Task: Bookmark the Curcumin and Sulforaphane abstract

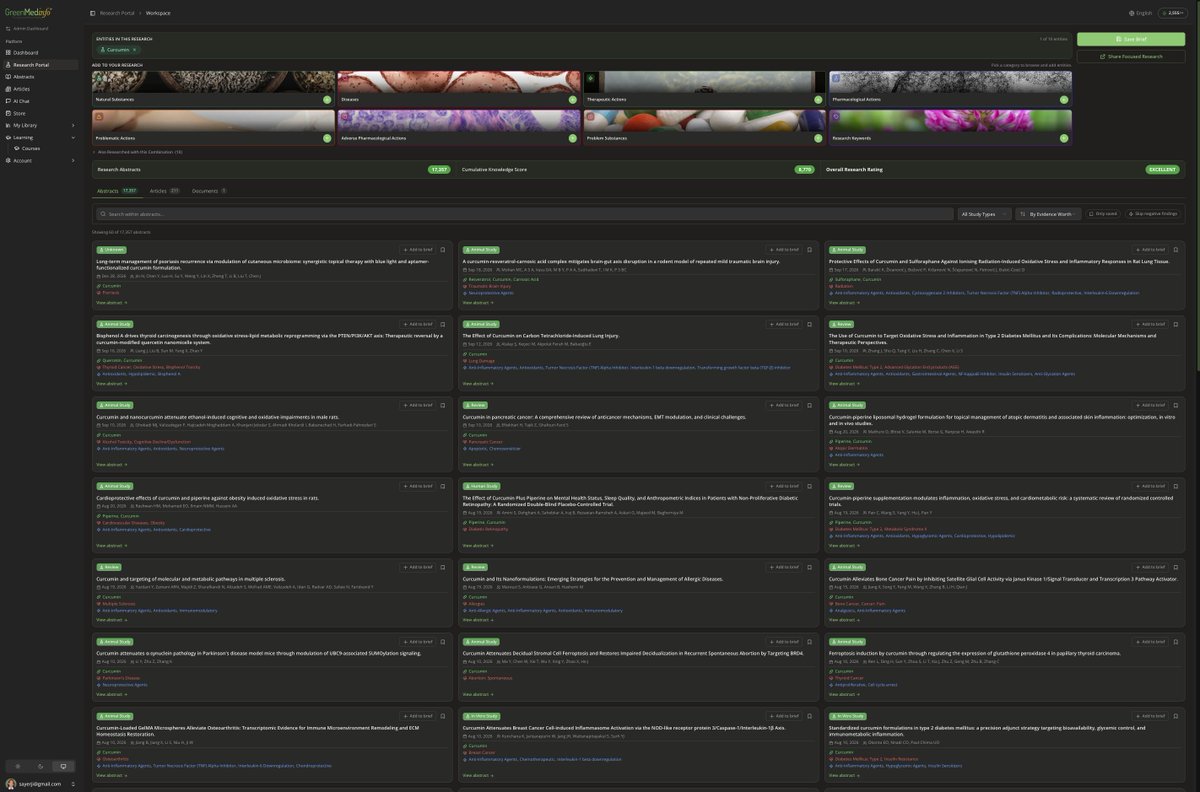Action: [x=1176, y=249]
